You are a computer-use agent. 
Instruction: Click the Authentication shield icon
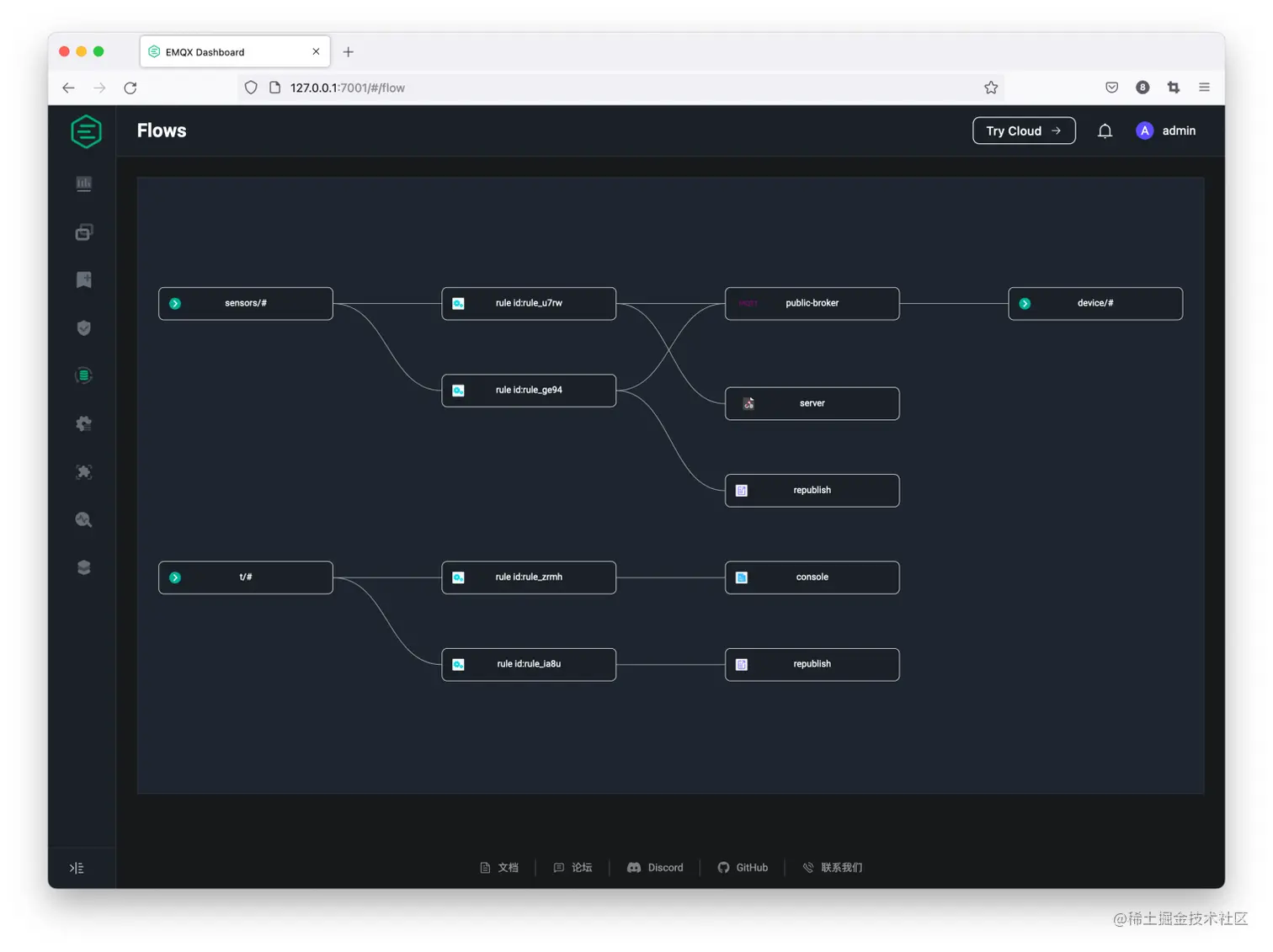tap(83, 327)
